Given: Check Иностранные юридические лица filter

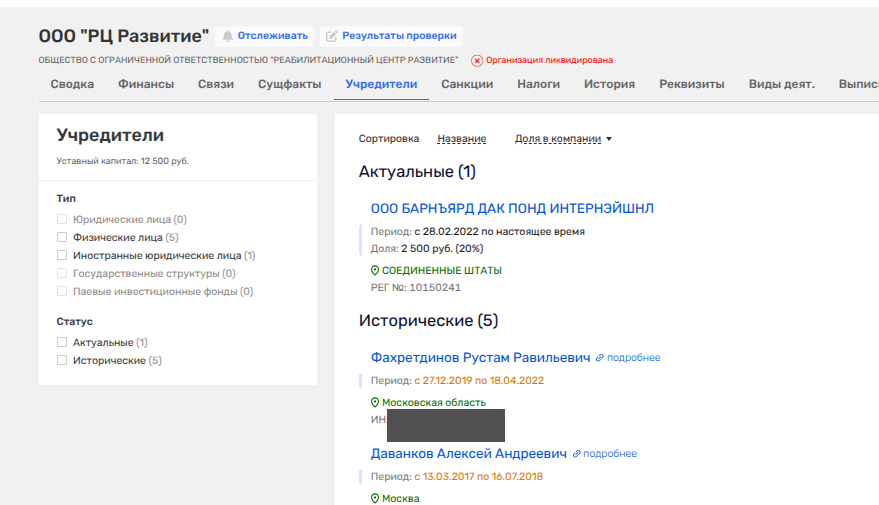Looking at the screenshot, I should tap(62, 255).
